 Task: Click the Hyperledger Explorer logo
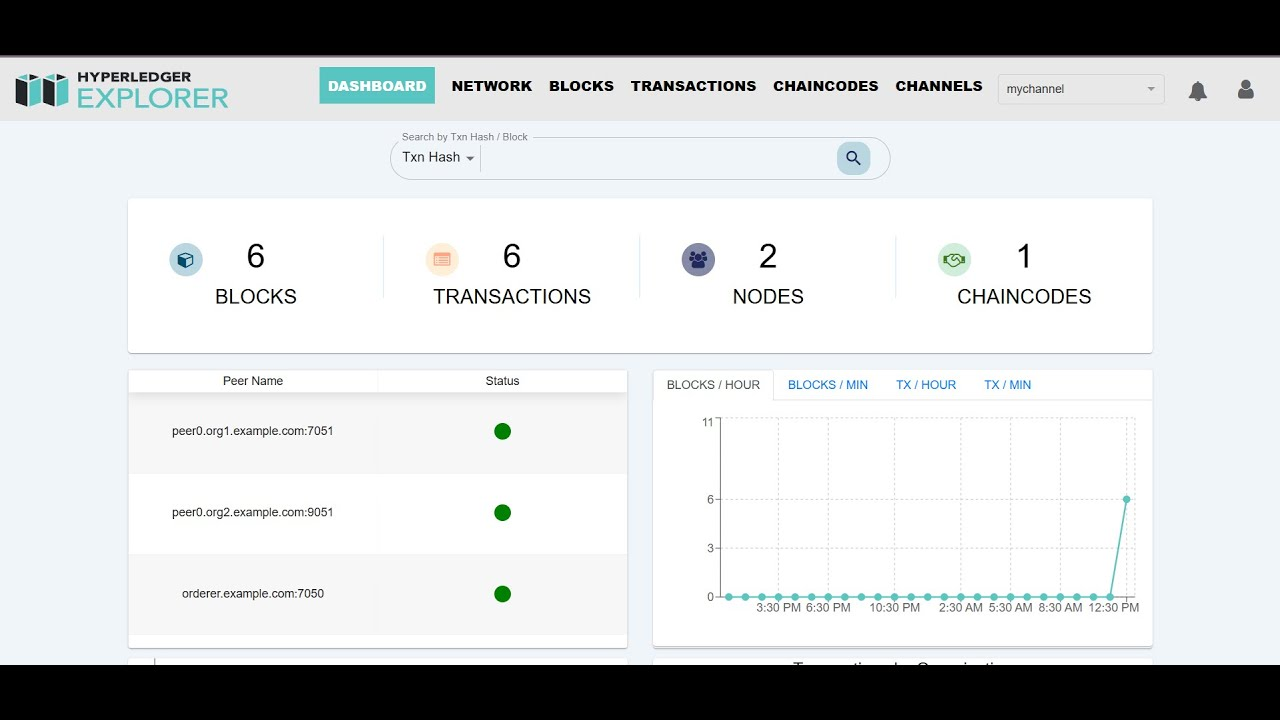coord(122,90)
